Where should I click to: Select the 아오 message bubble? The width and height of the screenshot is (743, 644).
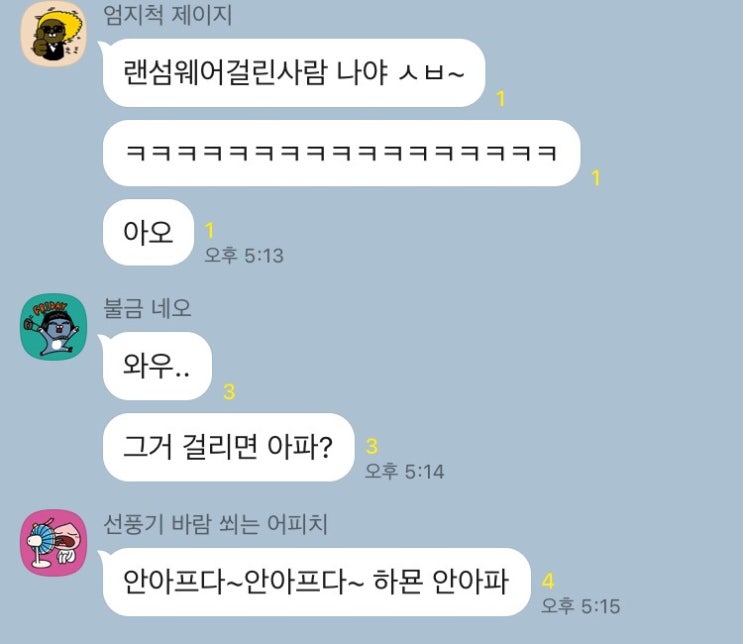pyautogui.click(x=148, y=232)
